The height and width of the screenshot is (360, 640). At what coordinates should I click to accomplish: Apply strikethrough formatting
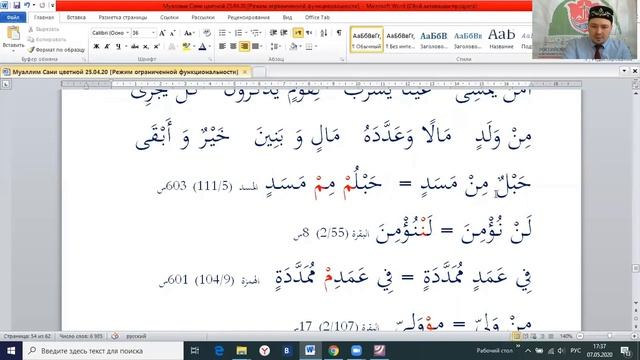(x=135, y=47)
